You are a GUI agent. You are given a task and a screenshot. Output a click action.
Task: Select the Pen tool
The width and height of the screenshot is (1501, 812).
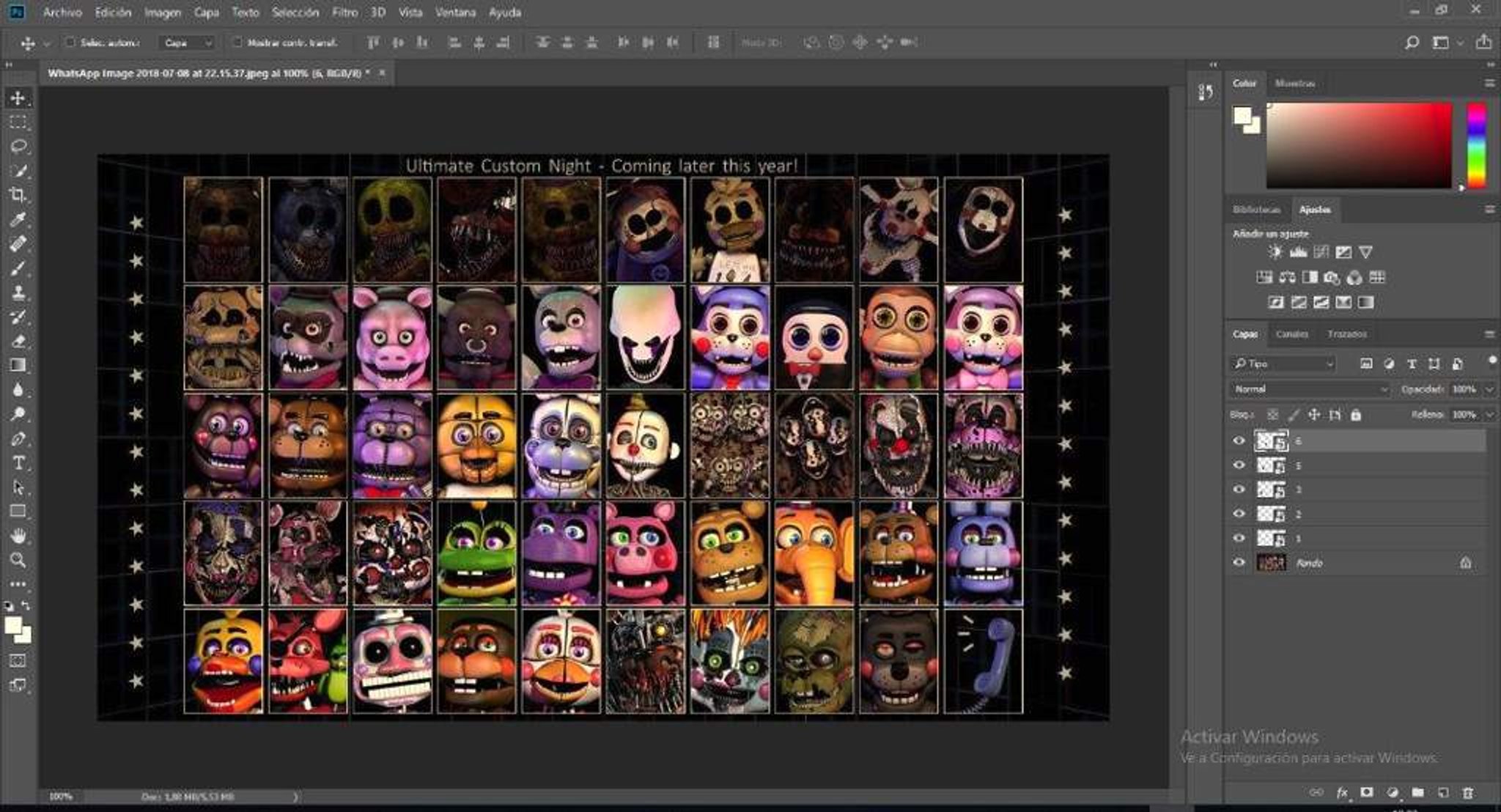[18, 438]
